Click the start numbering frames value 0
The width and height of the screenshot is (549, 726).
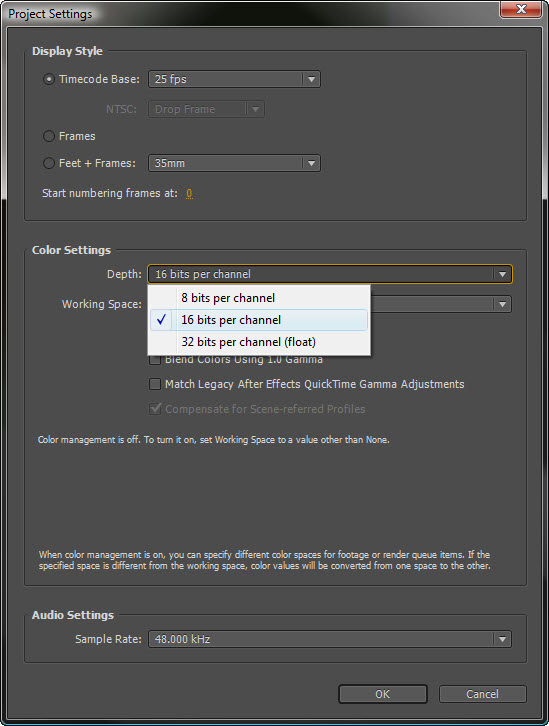click(x=189, y=194)
